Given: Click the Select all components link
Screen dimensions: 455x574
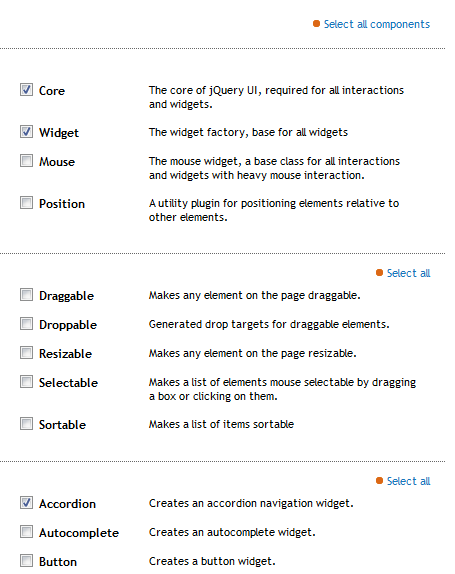Looking at the screenshot, I should point(377,24).
